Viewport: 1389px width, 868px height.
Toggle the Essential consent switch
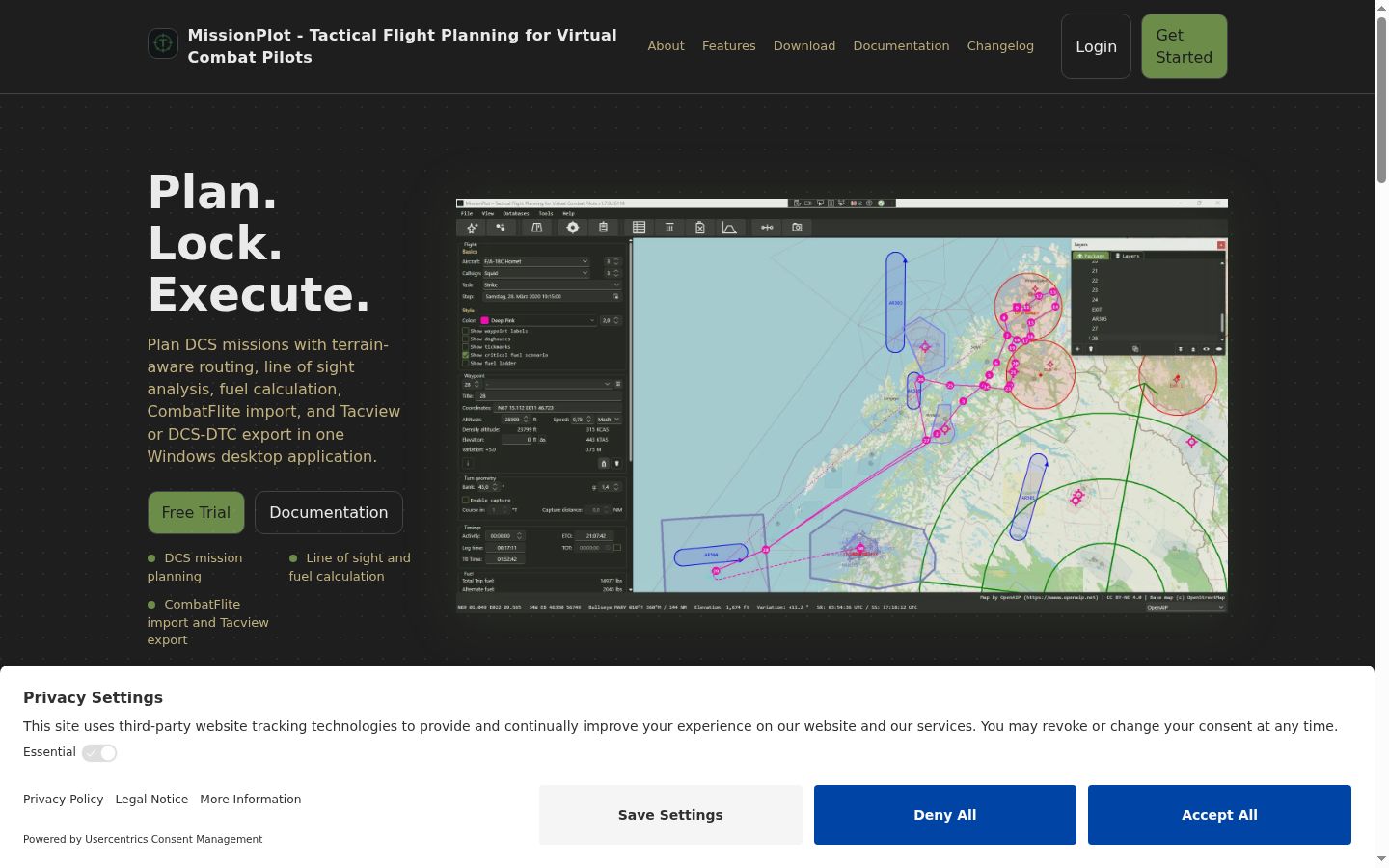[x=99, y=753]
